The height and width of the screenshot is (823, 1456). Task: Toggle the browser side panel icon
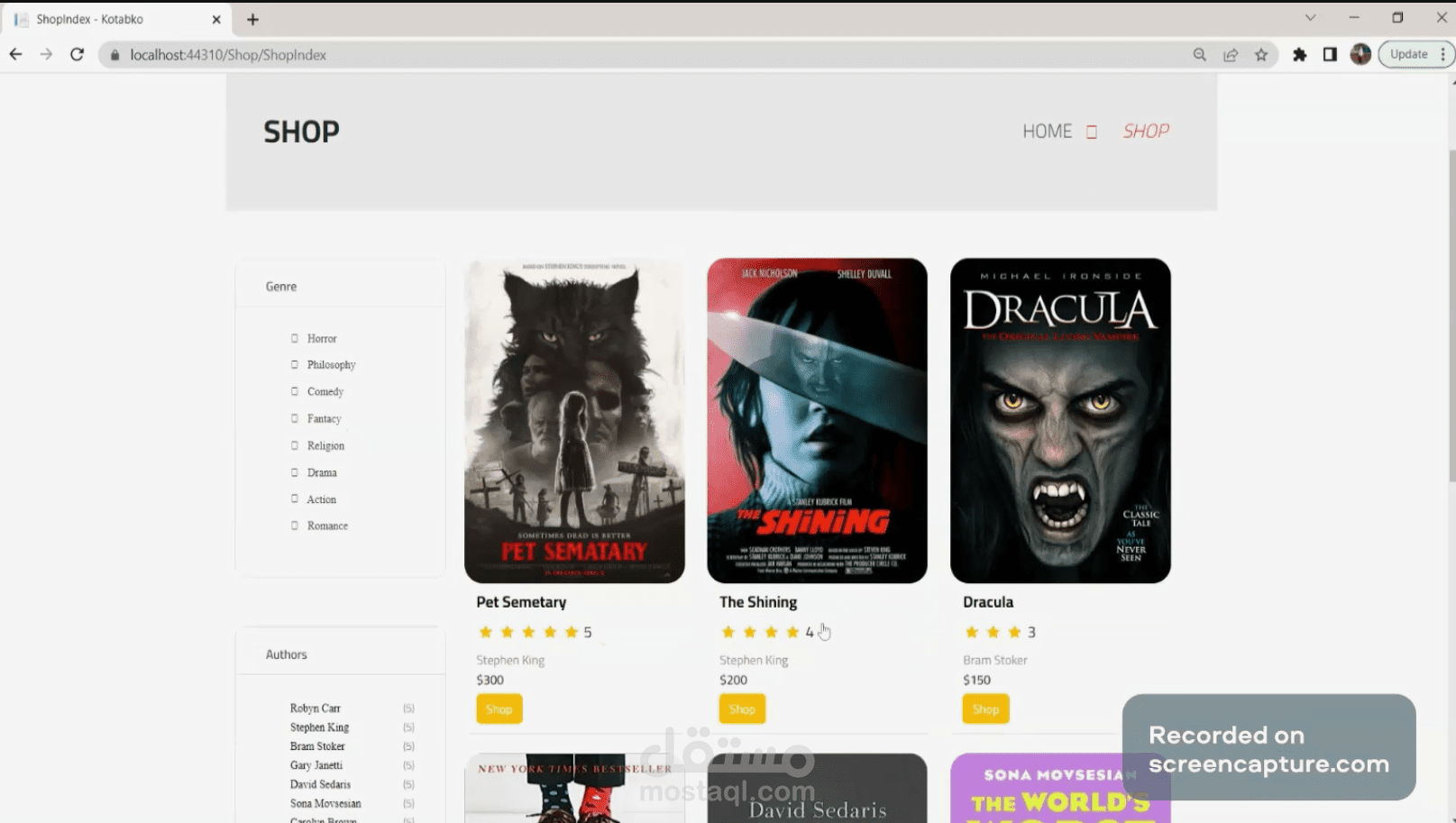tap(1330, 54)
